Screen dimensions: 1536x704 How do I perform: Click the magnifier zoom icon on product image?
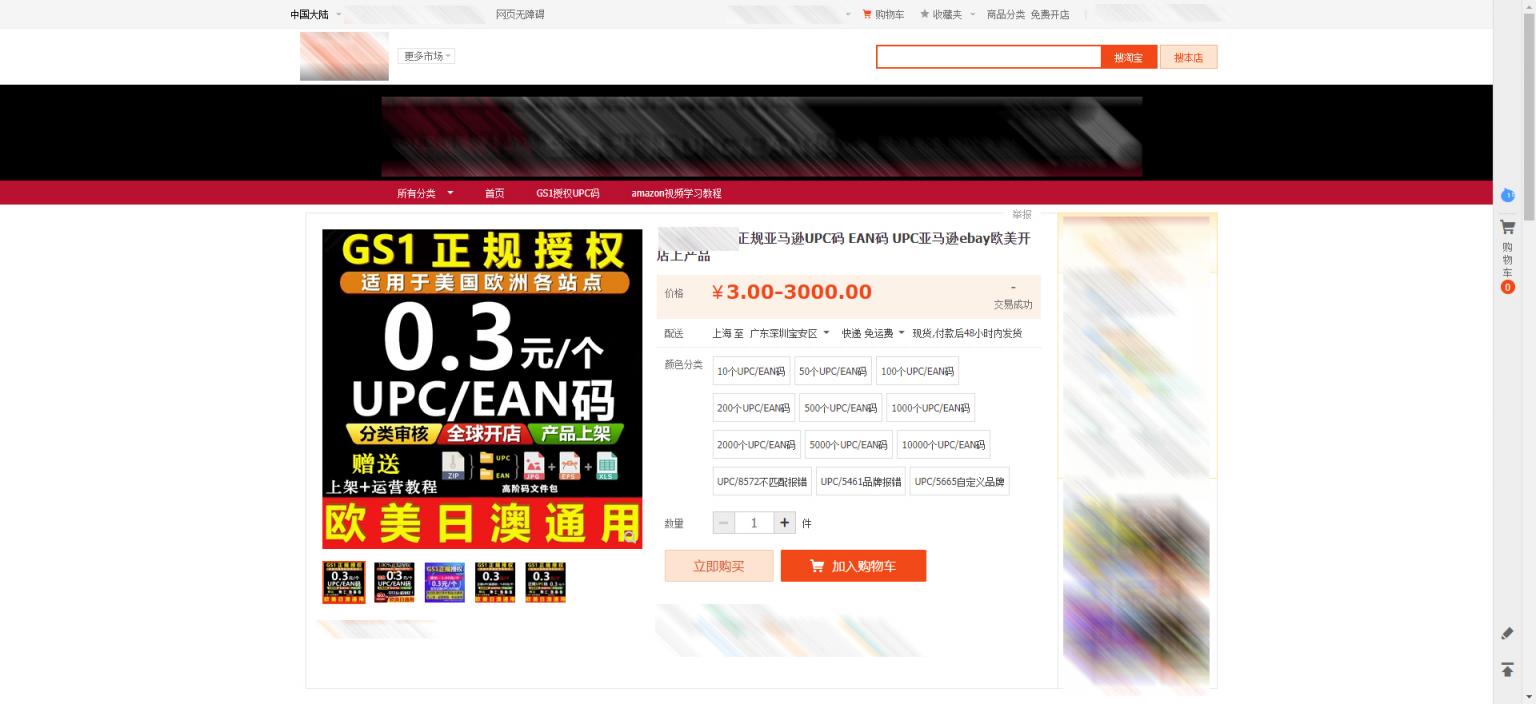pos(630,536)
